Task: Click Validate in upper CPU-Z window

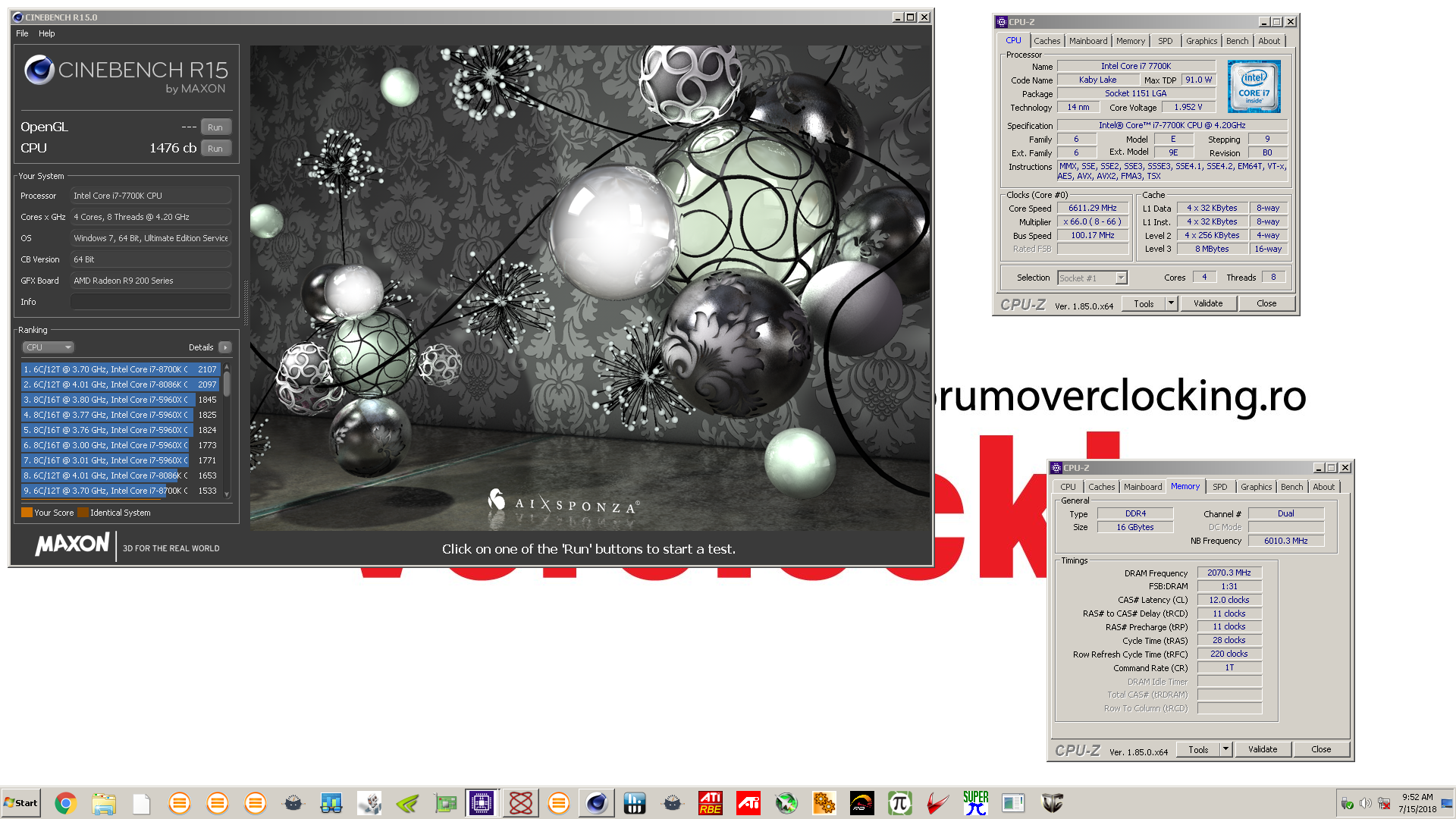Action: [1208, 303]
